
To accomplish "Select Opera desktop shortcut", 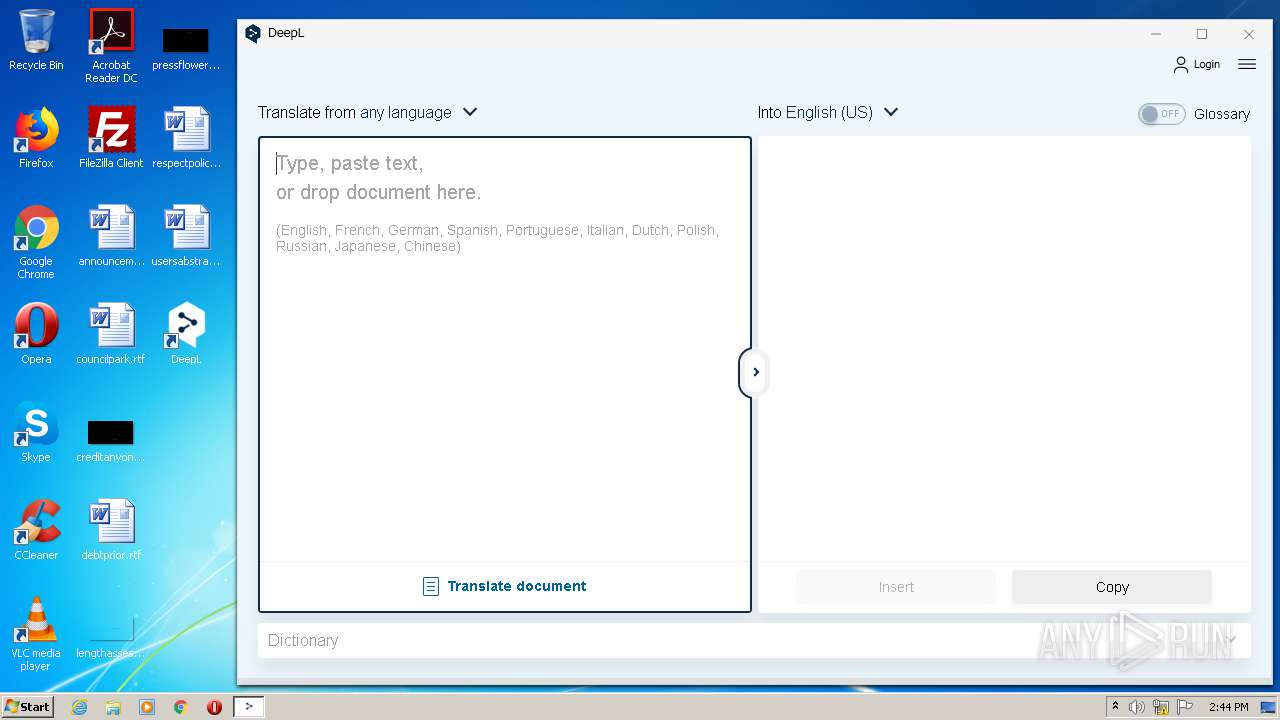I will click(36, 334).
